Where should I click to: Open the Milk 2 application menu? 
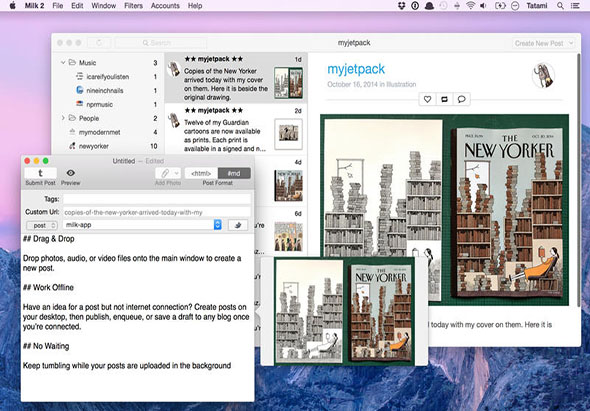coord(34,6)
